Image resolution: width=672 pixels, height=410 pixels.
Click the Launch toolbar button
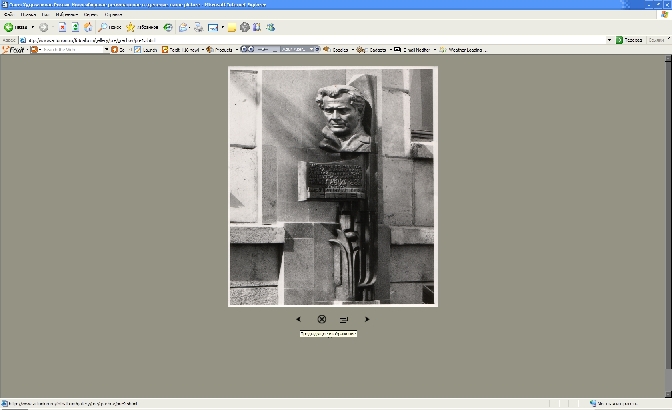tap(146, 50)
